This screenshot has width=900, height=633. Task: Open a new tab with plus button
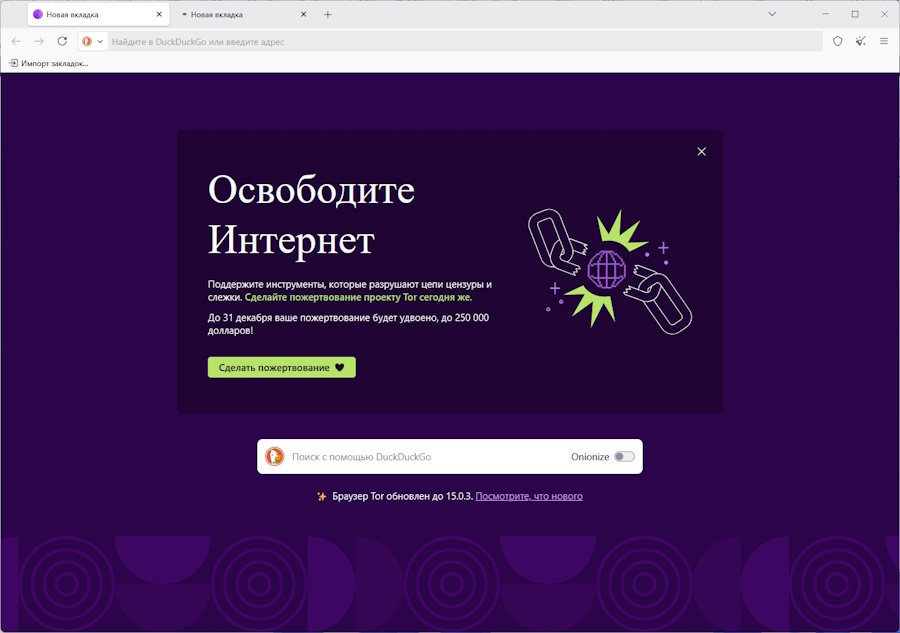pyautogui.click(x=327, y=14)
